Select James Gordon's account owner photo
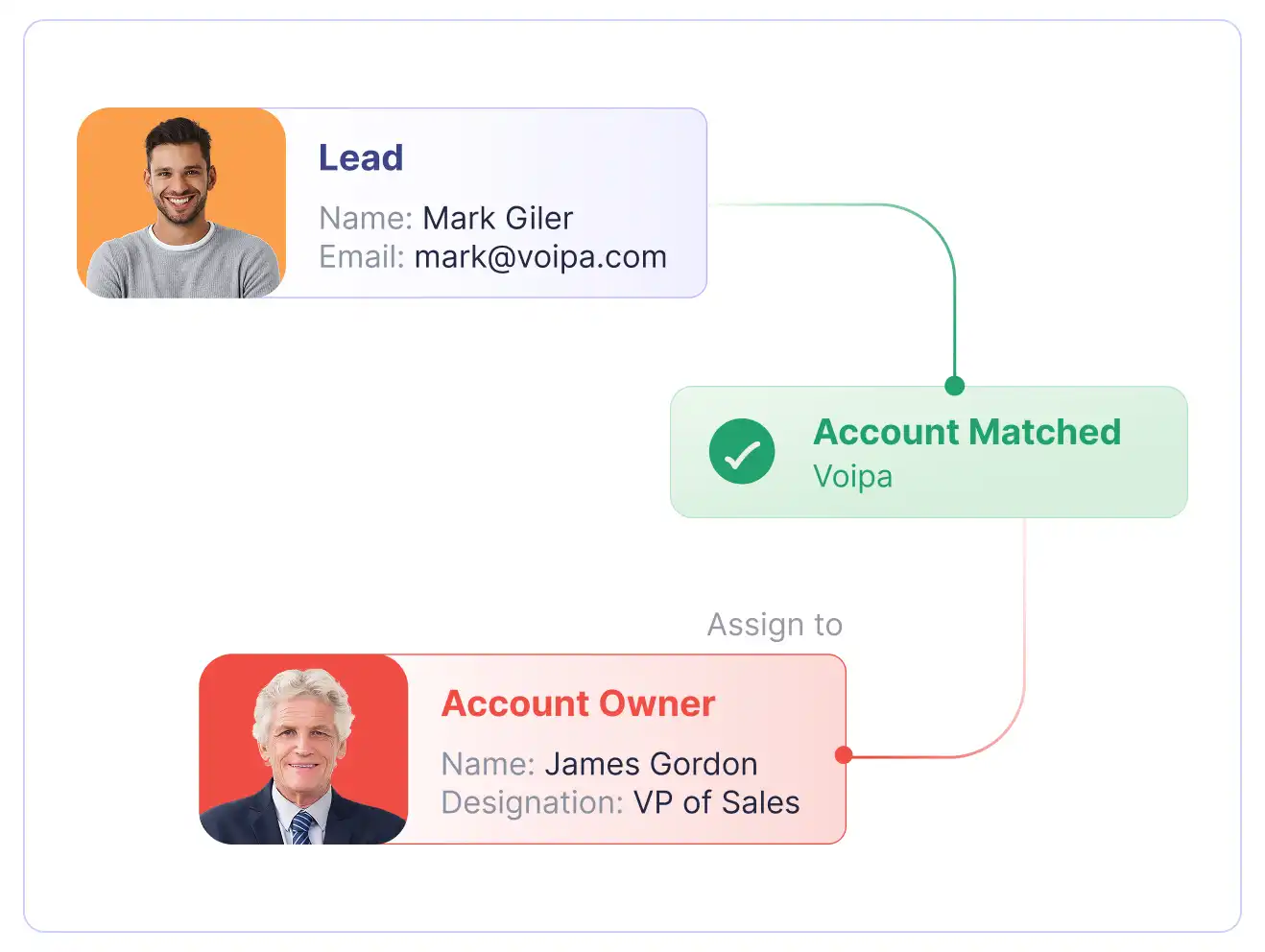 coord(303,750)
